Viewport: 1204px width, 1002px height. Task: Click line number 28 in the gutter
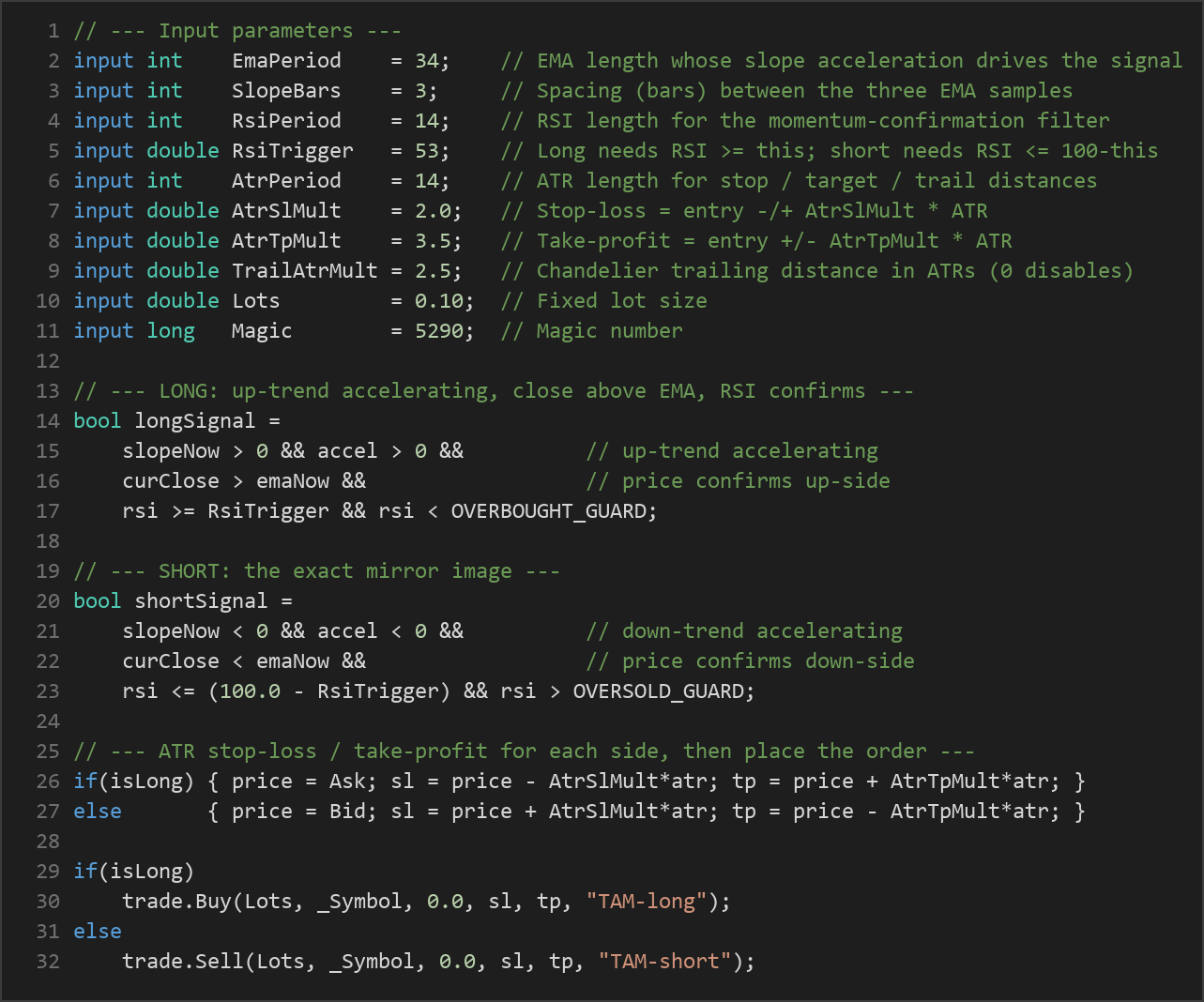(x=48, y=842)
